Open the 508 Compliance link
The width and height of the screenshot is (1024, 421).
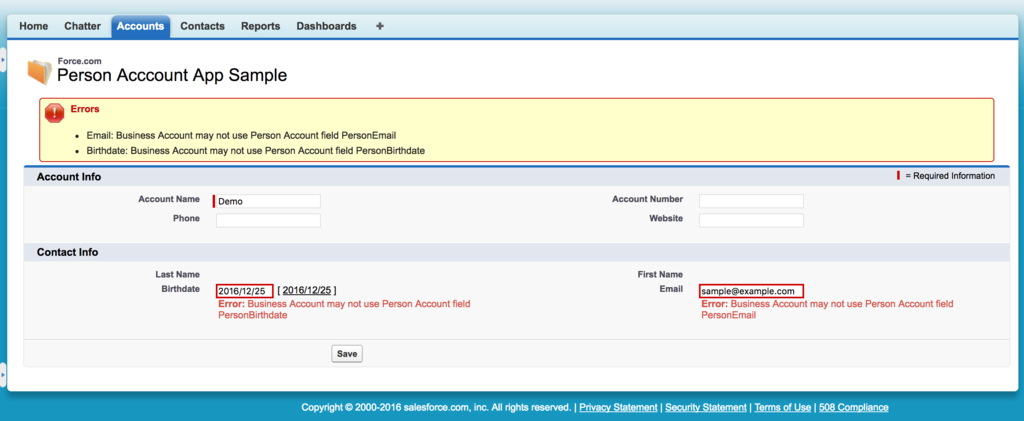click(x=854, y=407)
